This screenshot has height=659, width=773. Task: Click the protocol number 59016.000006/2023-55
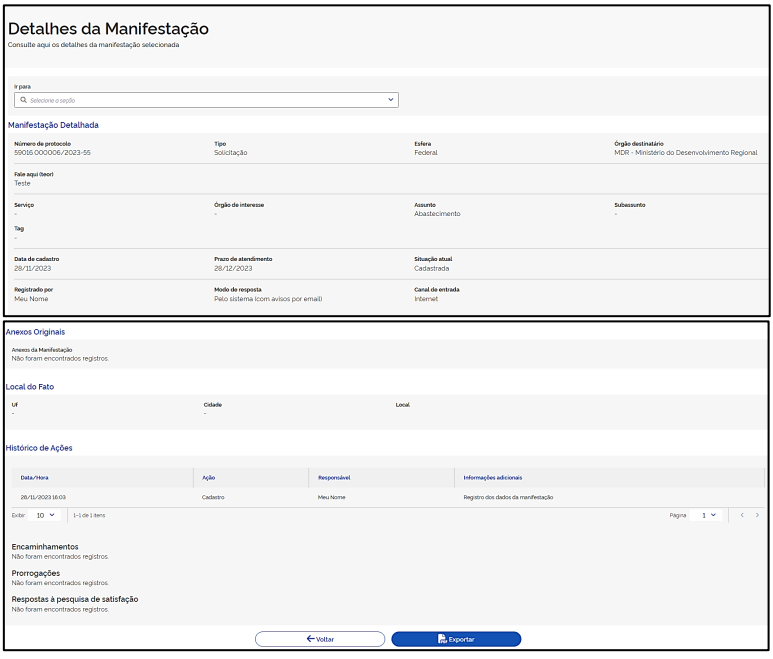pos(52,153)
